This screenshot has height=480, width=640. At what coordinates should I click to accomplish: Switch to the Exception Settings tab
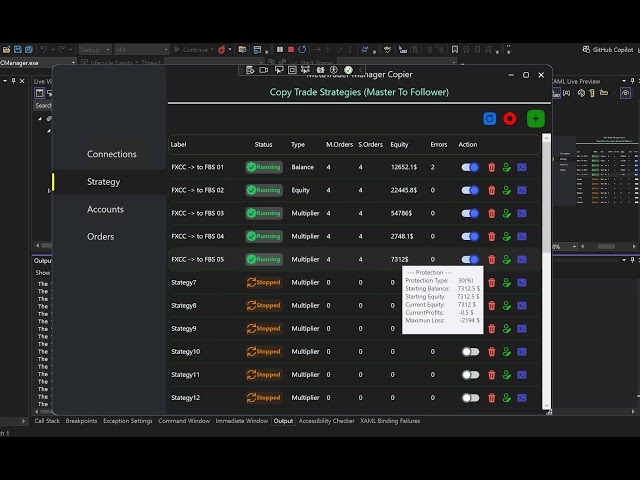[x=128, y=421]
